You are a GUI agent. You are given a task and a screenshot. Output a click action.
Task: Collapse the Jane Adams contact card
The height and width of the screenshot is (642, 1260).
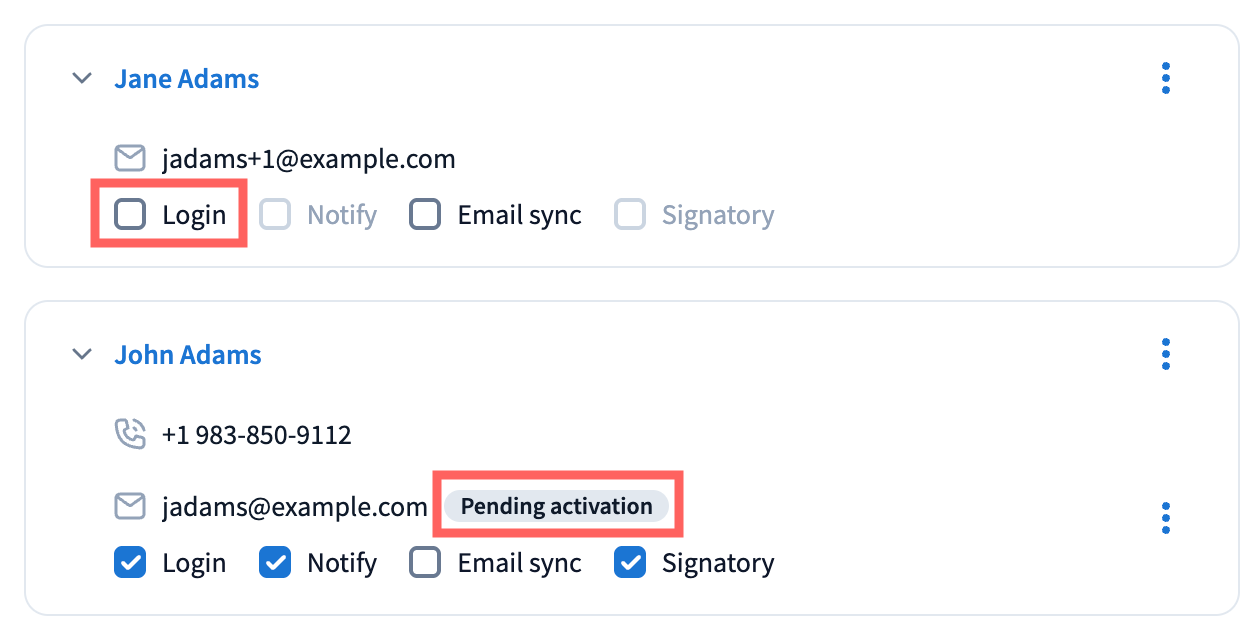pyautogui.click(x=82, y=79)
